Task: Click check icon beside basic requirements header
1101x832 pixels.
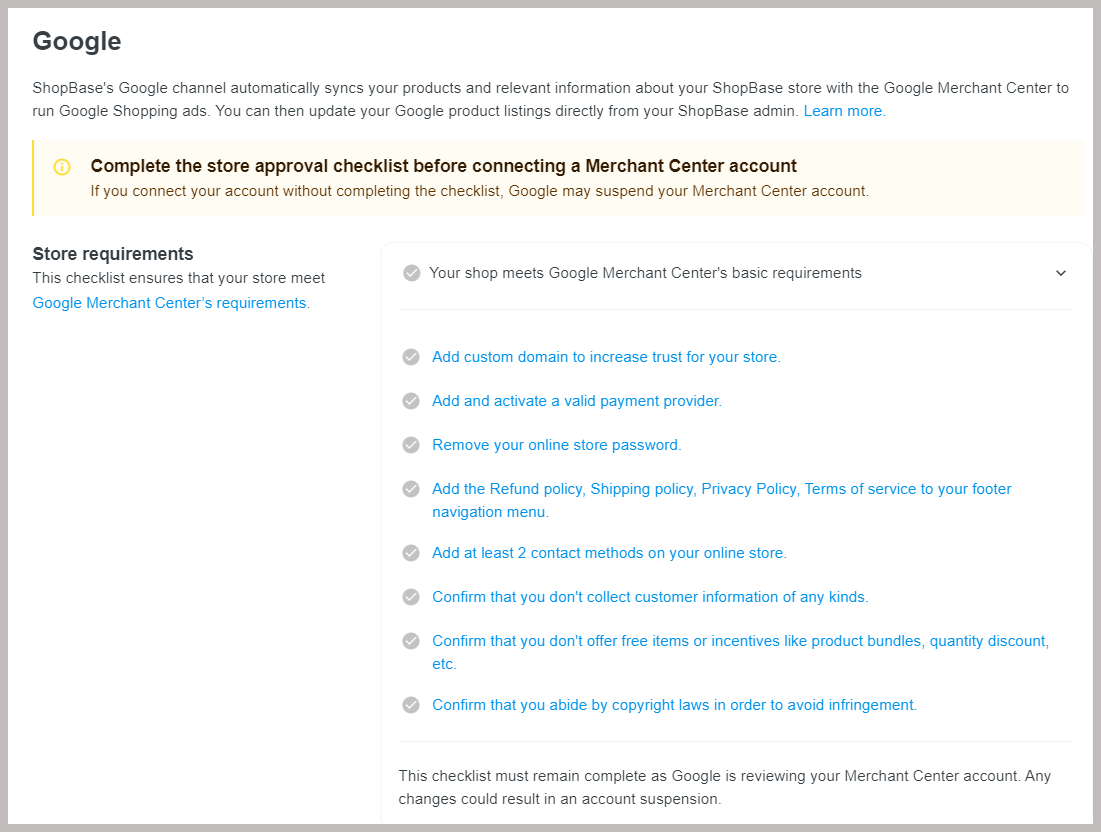Action: (411, 273)
